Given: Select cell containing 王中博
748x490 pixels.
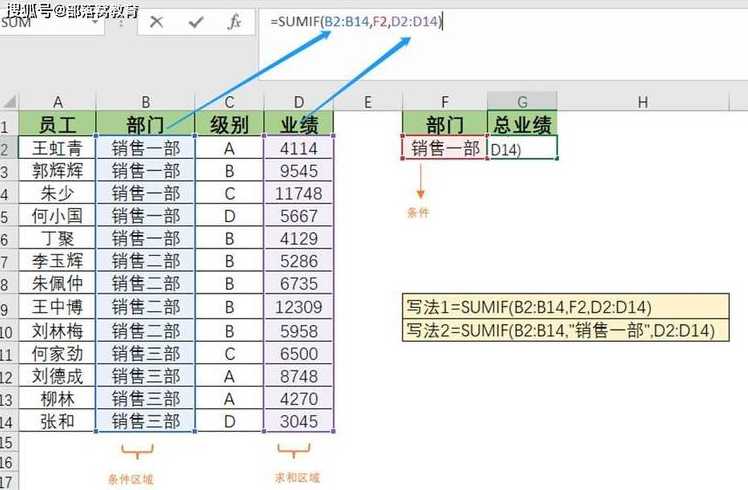Looking at the screenshot, I should point(57,306).
